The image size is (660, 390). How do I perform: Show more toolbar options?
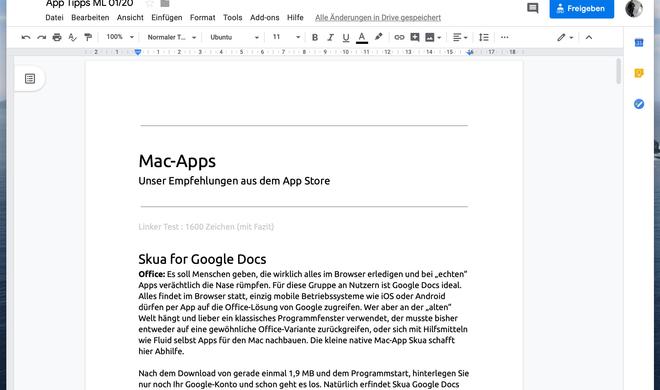point(505,37)
